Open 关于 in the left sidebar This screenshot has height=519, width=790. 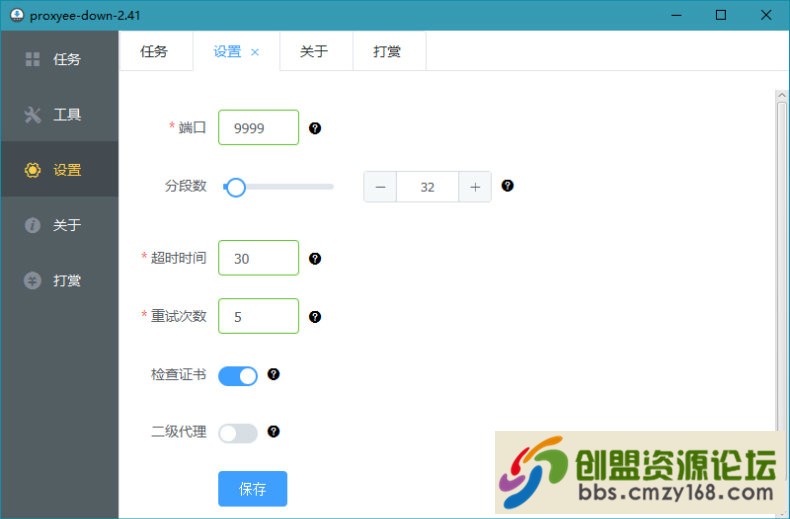click(x=59, y=225)
